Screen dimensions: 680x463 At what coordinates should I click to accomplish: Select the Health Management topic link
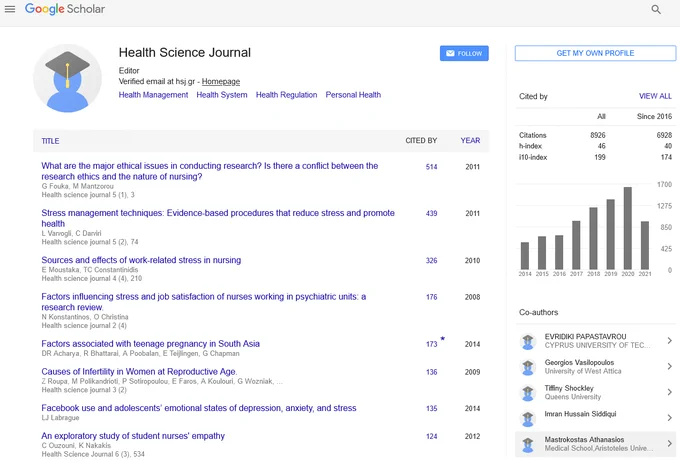[154, 95]
